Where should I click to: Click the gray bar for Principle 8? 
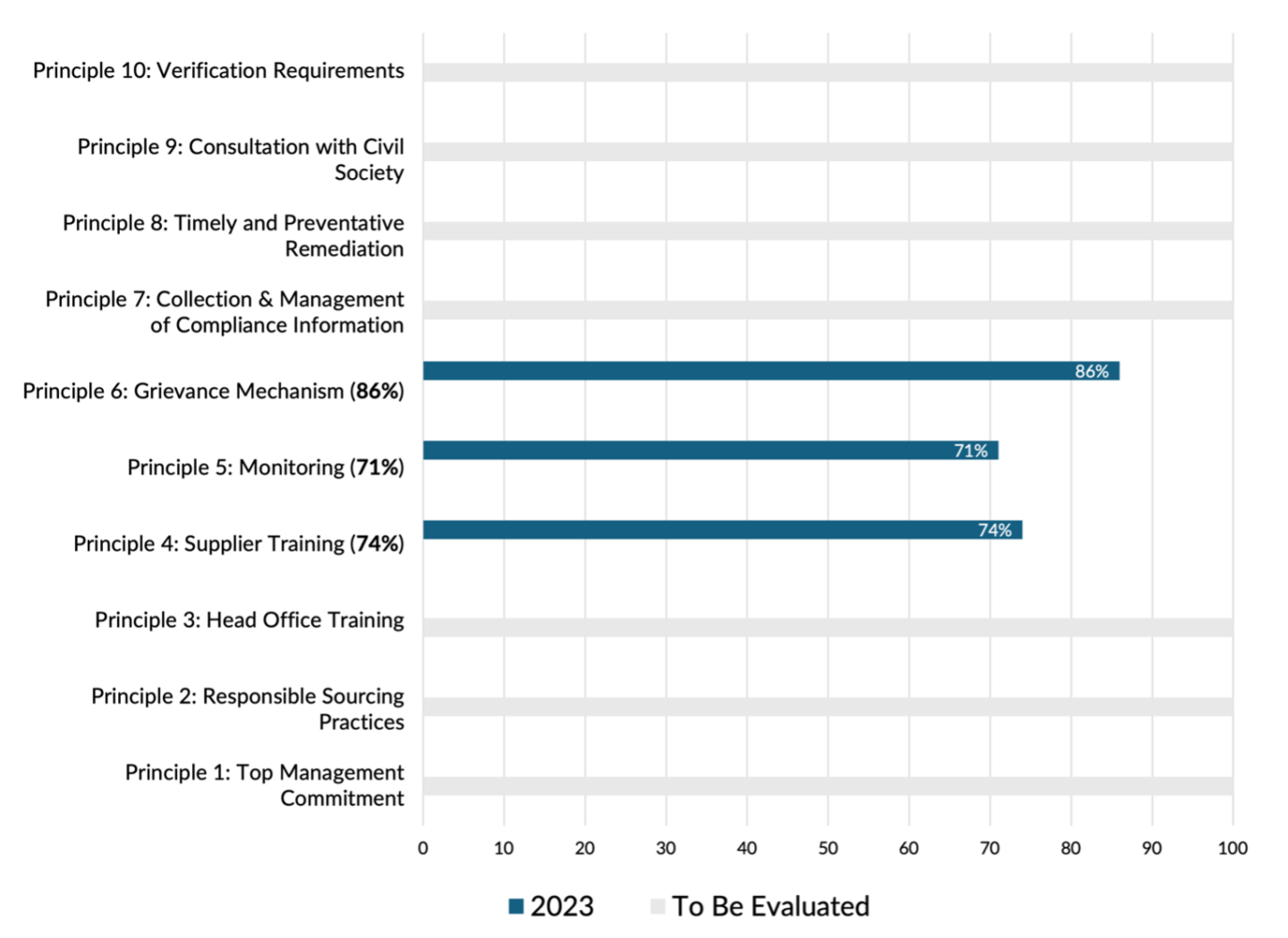coord(827,231)
